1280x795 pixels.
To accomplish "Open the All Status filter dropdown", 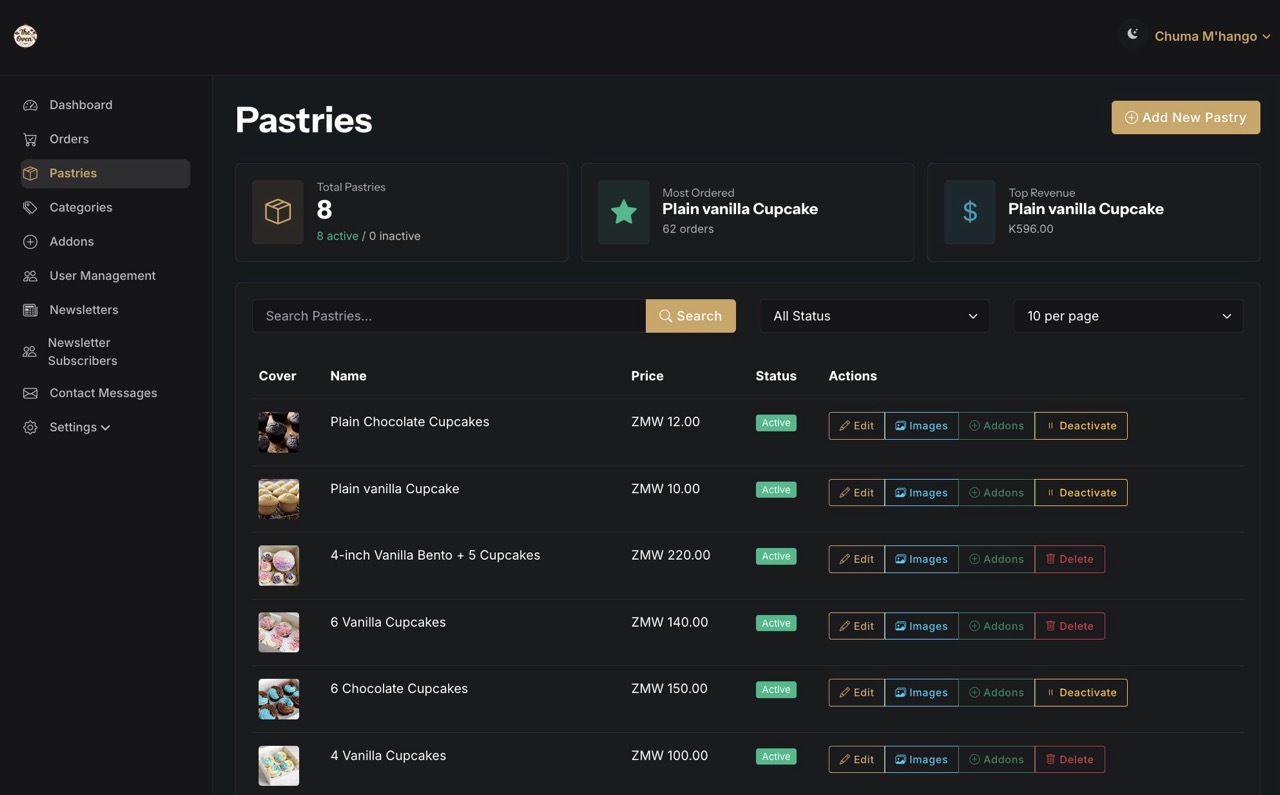I will [x=874, y=316].
